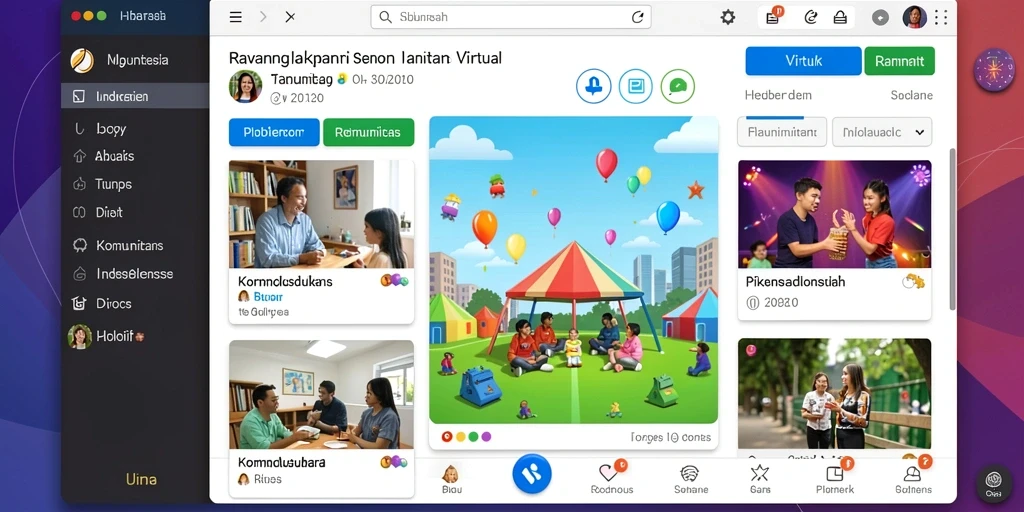Open the author avatar beside Tanumitag
Image resolution: width=1024 pixels, height=512 pixels.
click(246, 86)
